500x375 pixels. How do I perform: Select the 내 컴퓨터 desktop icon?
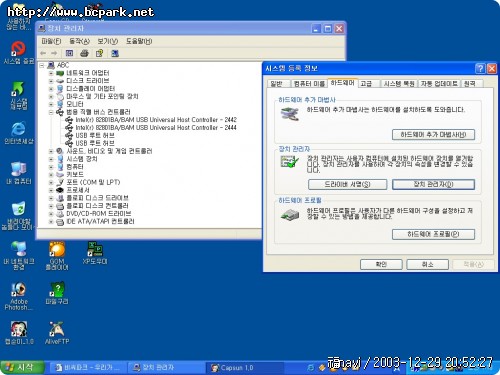click(19, 173)
